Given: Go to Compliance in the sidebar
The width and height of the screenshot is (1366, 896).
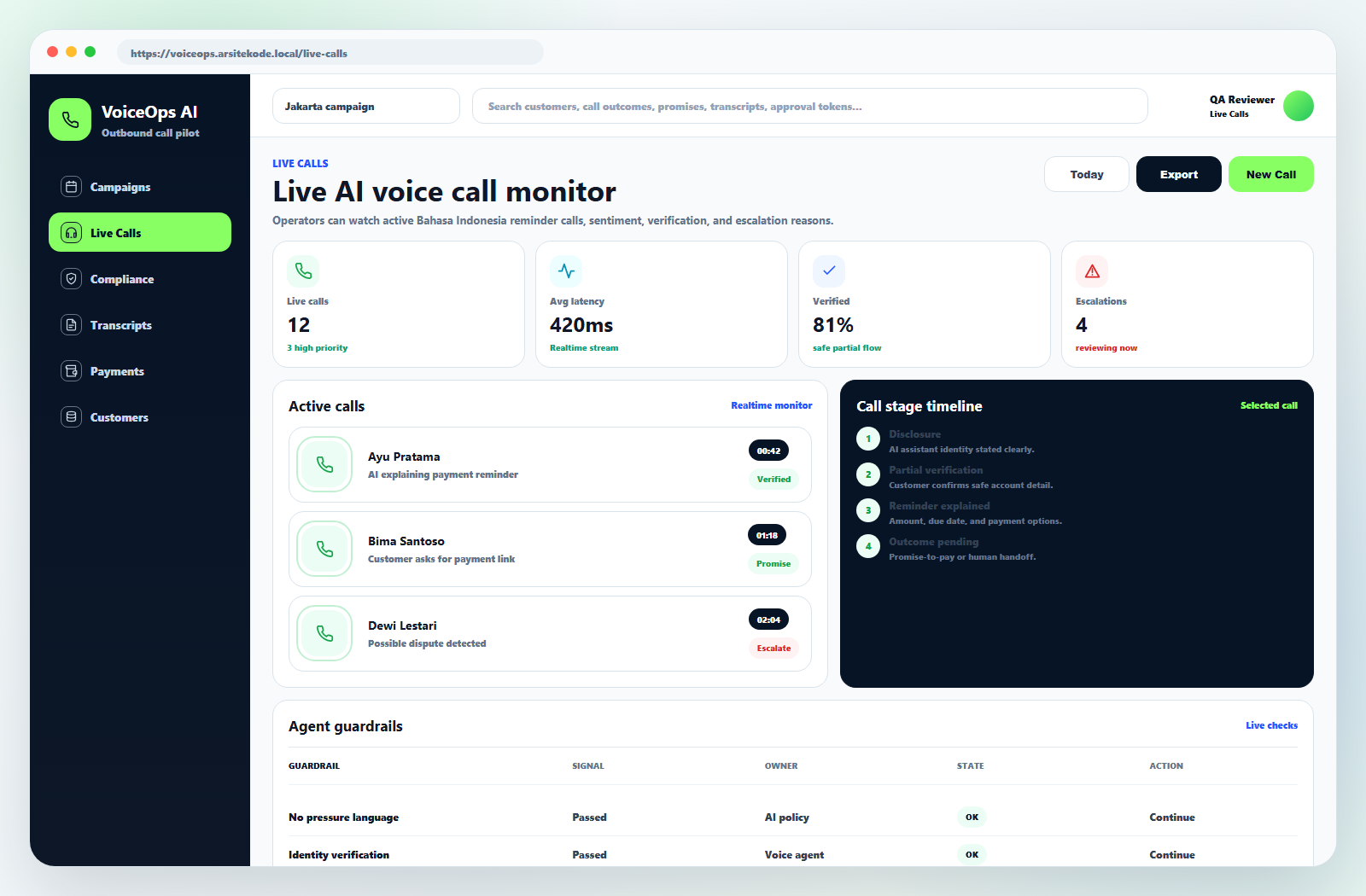Looking at the screenshot, I should point(140,279).
